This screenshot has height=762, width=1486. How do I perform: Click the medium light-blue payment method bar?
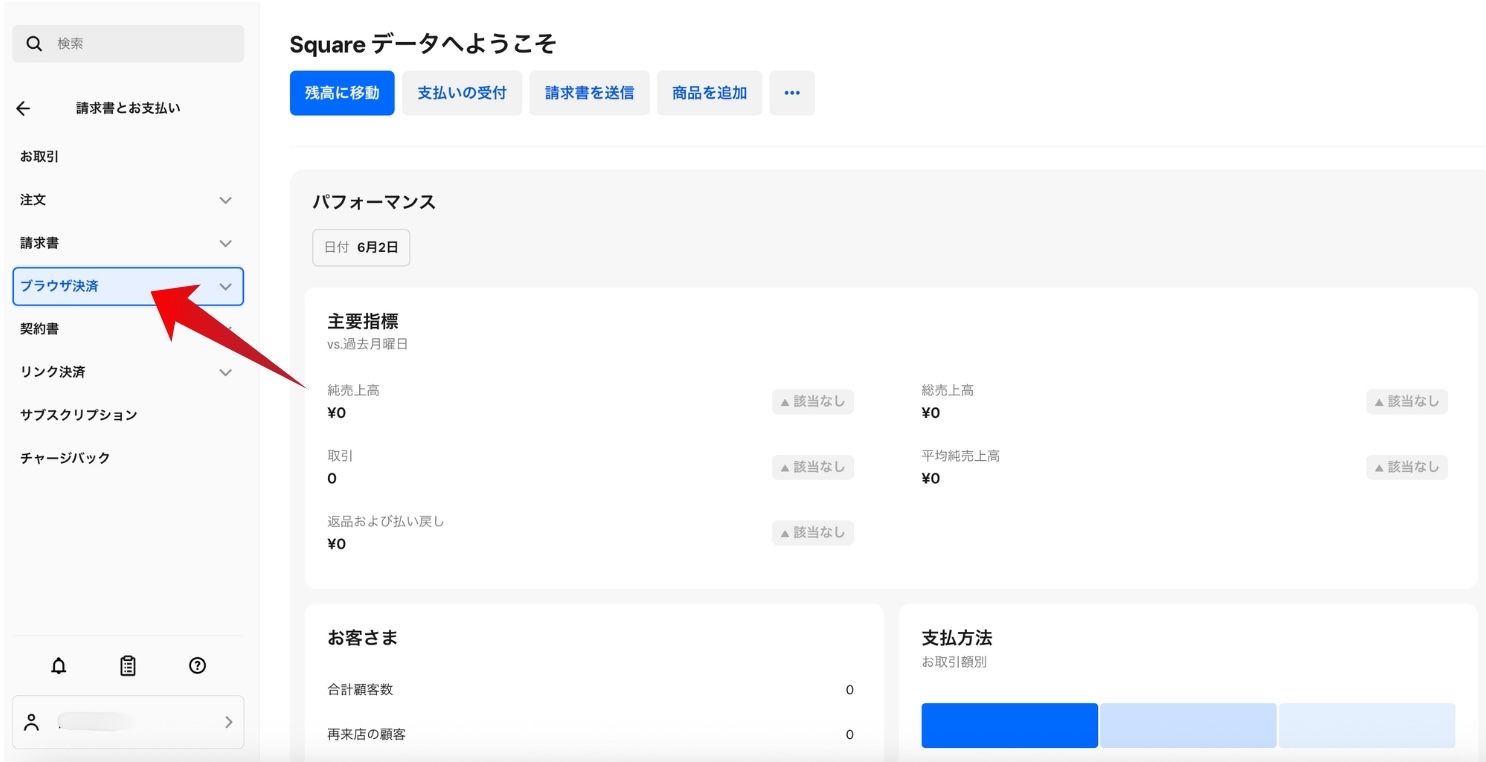[x=1188, y=725]
